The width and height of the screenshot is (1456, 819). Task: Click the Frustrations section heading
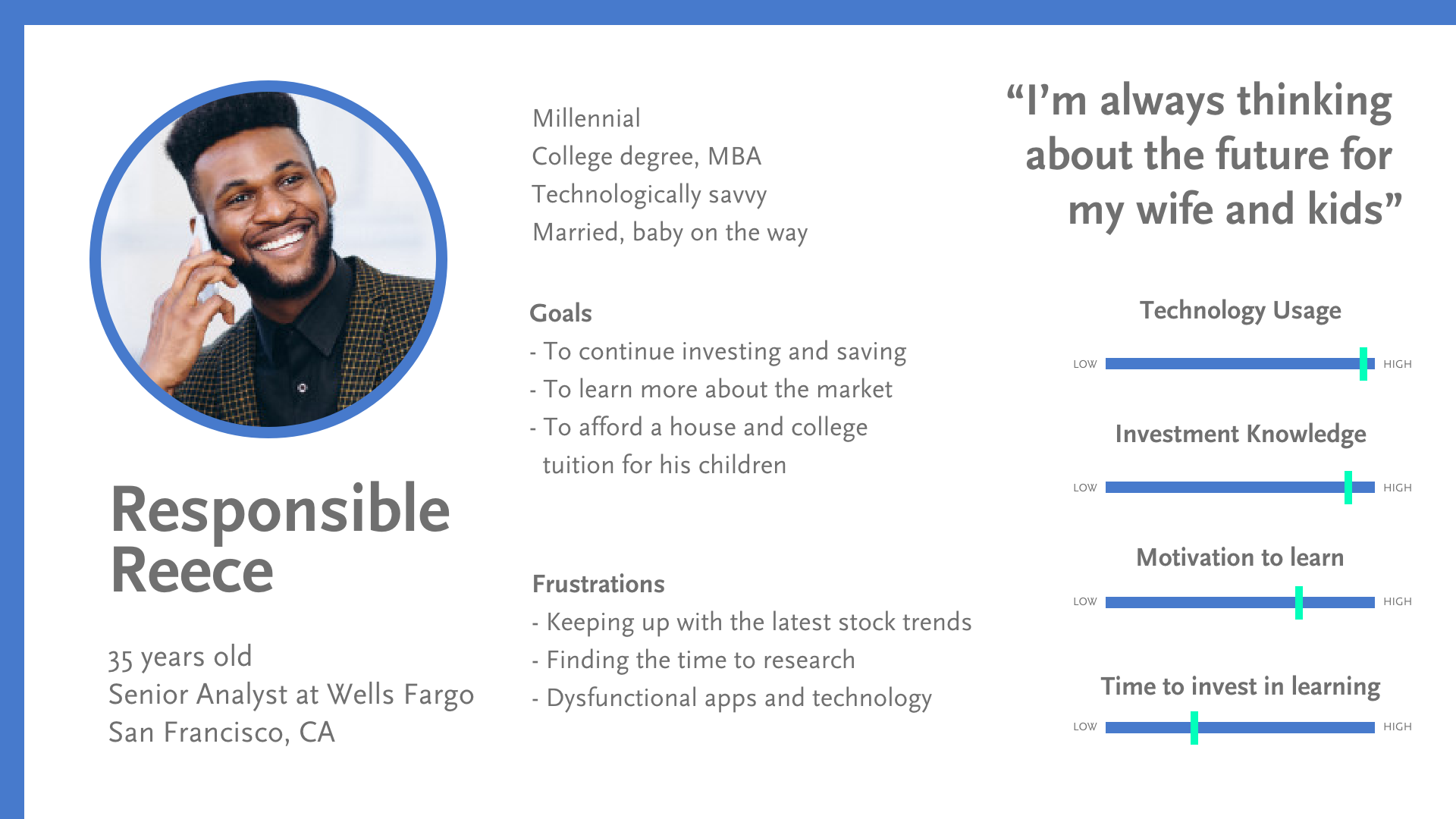598,584
